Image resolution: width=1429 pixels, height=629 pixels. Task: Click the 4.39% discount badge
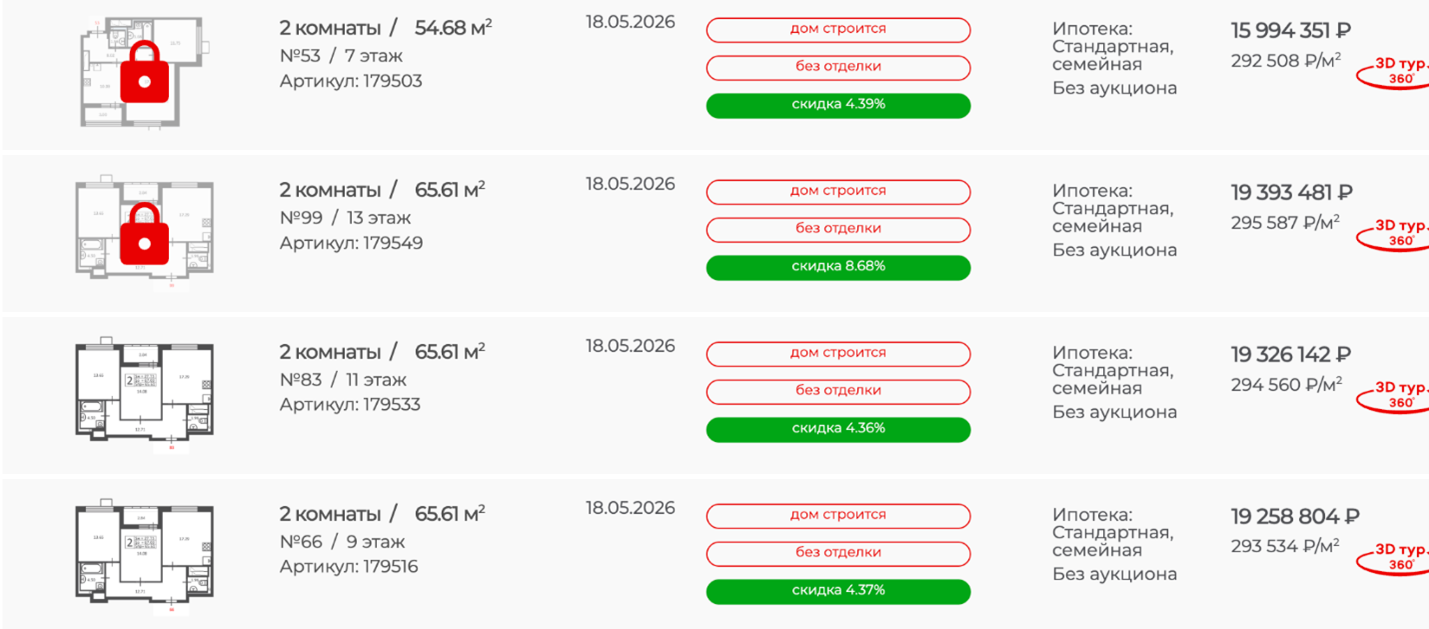[838, 105]
